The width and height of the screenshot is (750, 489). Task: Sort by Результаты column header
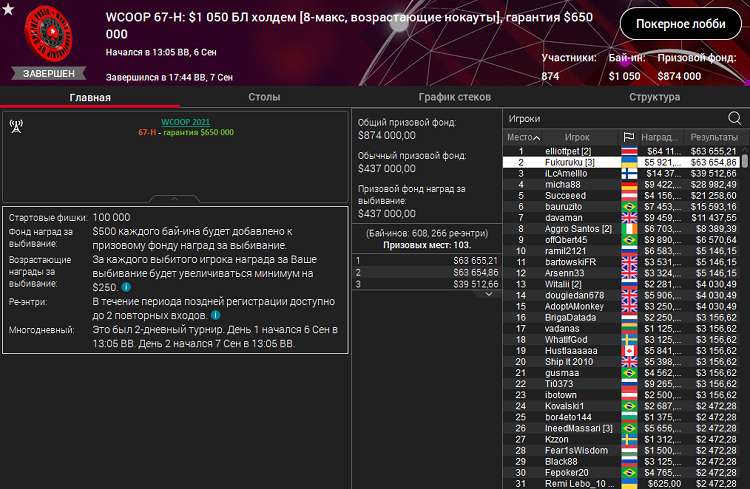(713, 137)
